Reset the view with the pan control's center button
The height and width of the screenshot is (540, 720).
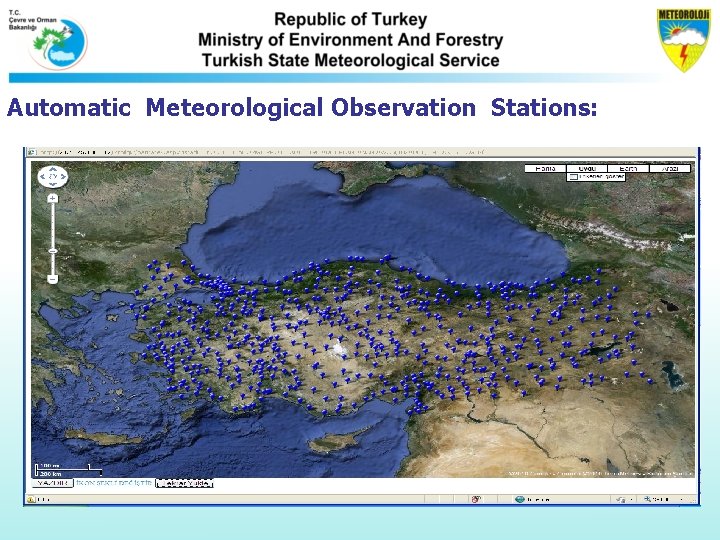tap(53, 177)
